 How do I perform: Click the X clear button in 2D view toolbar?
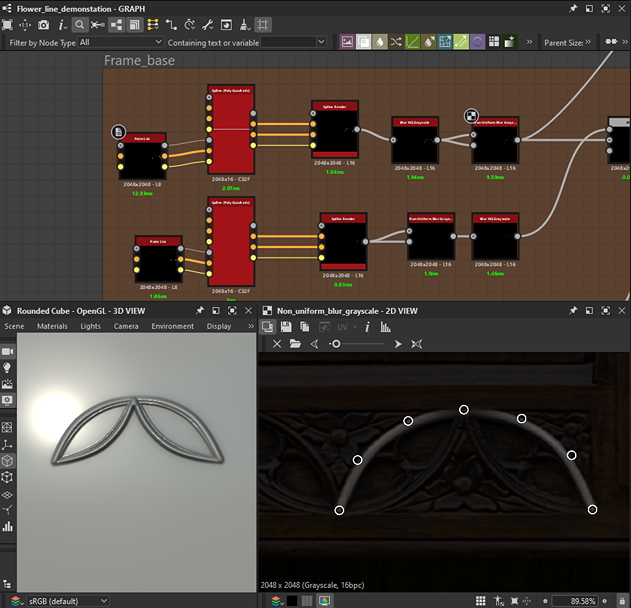(x=277, y=344)
